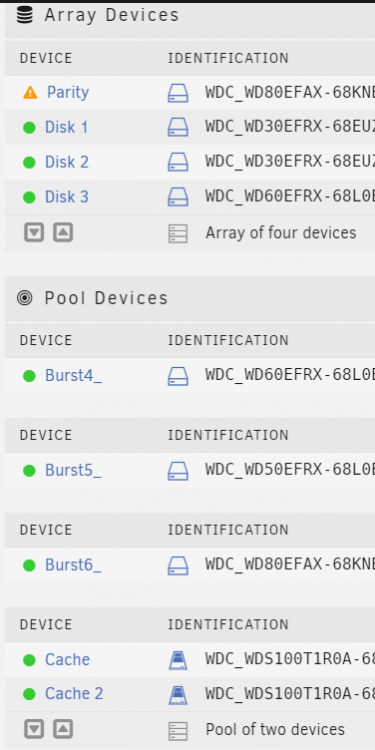
Task: Click the Array of four devices summary icon
Action: click(178, 234)
